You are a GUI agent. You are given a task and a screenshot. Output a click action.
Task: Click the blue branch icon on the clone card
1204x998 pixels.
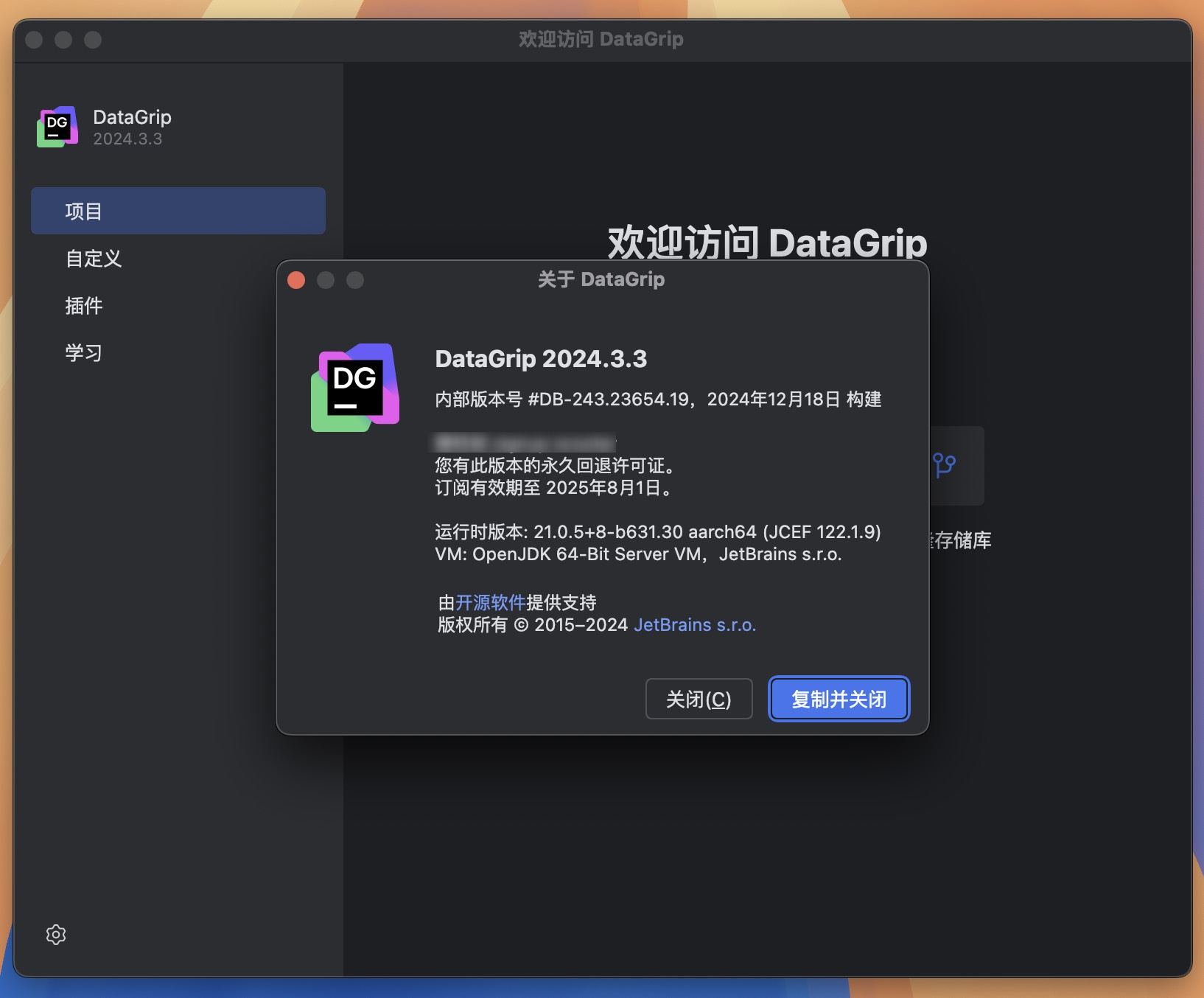(x=945, y=466)
